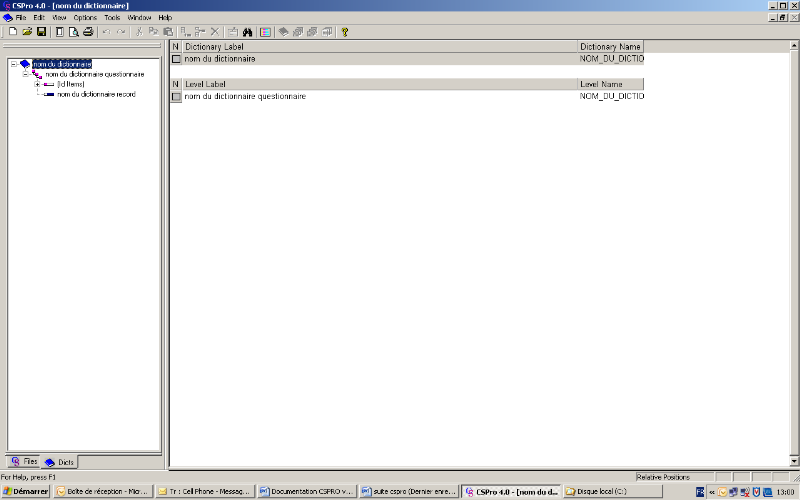Click the scroll up arrow of grid
Image resolution: width=800 pixels, height=500 pixels.
point(794,45)
